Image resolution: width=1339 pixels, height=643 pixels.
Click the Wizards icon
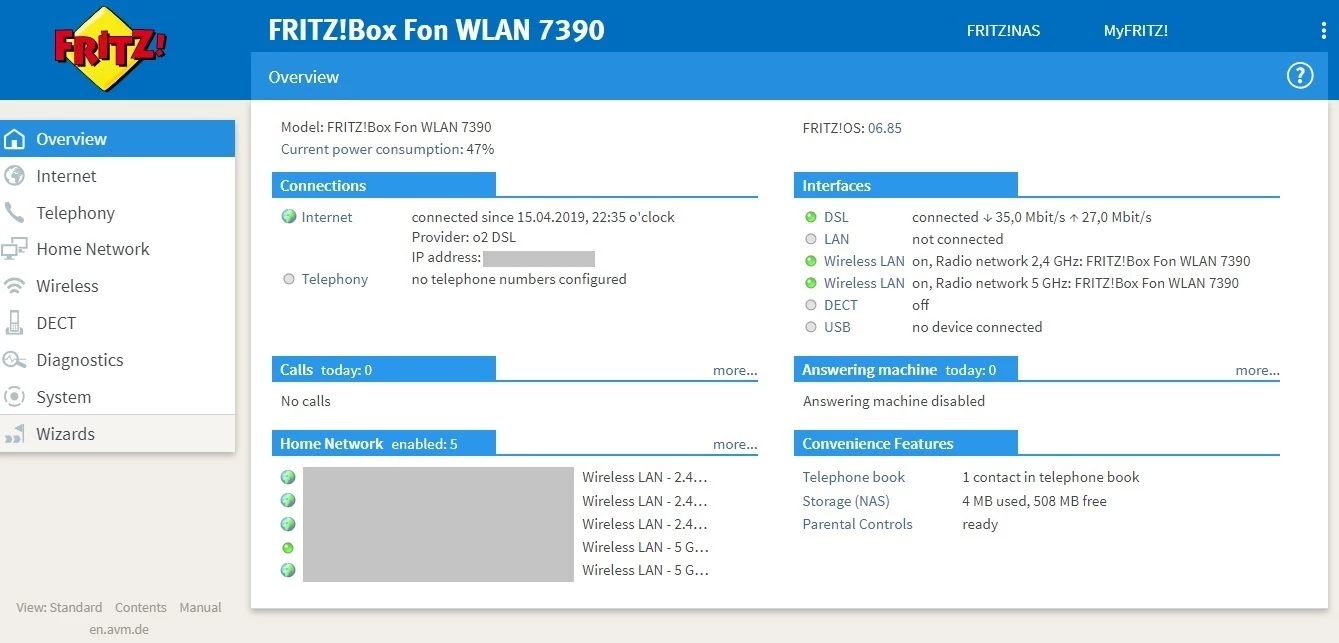[x=15, y=434]
